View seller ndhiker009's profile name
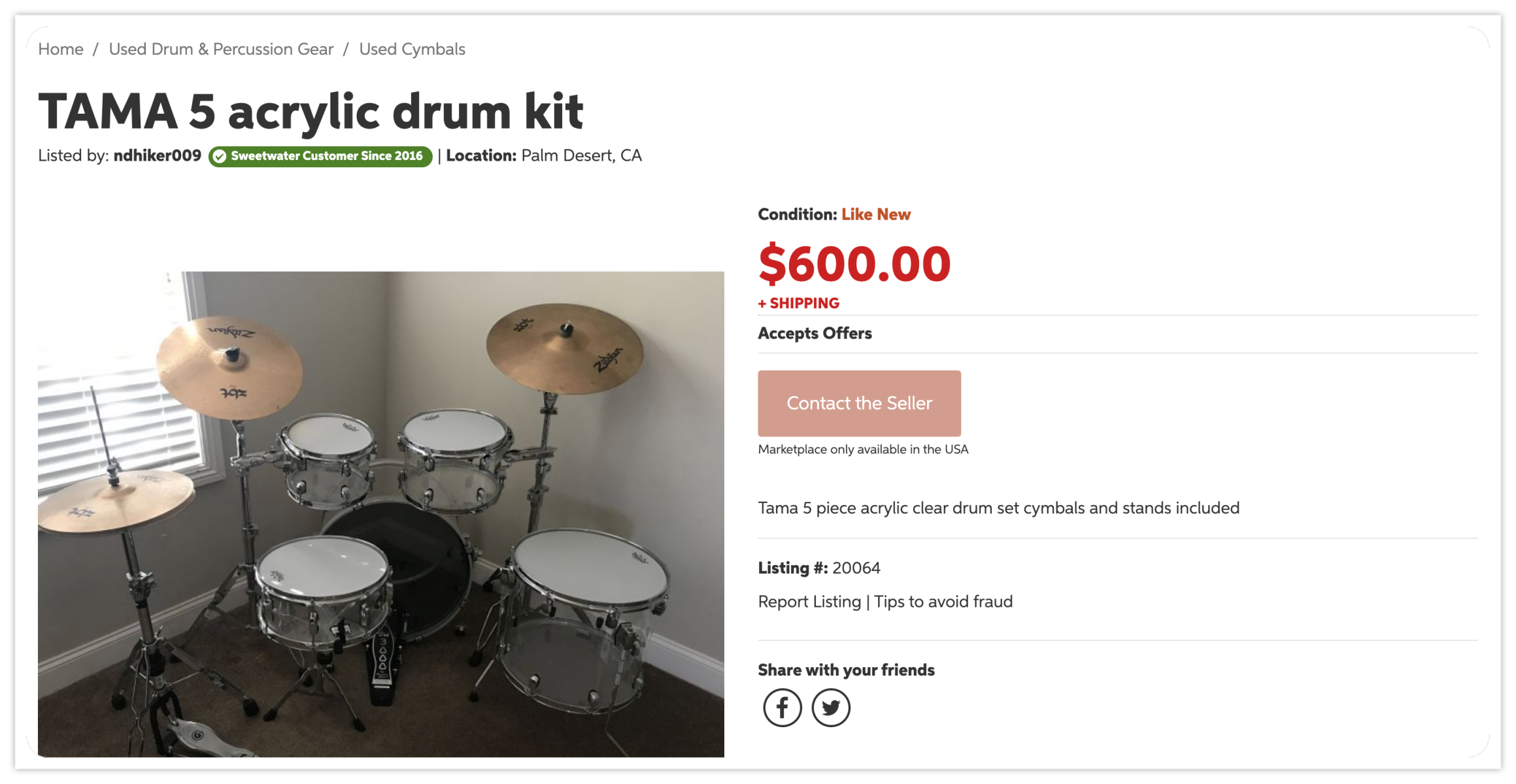 coord(158,155)
